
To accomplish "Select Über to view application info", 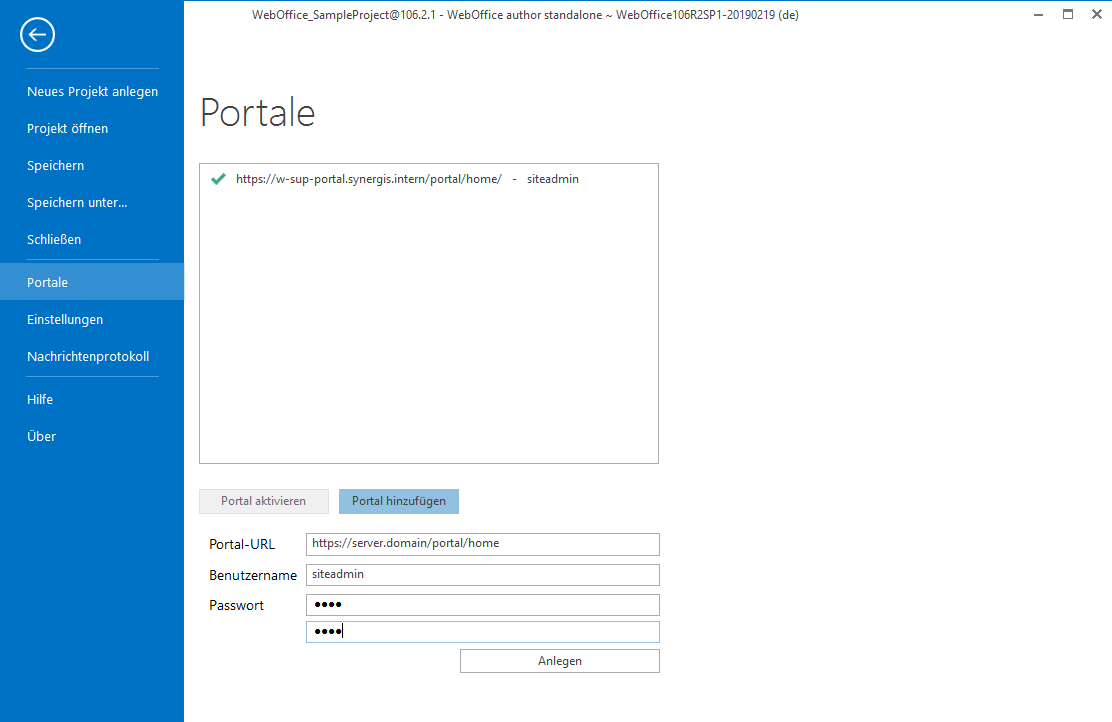I will [x=41, y=436].
